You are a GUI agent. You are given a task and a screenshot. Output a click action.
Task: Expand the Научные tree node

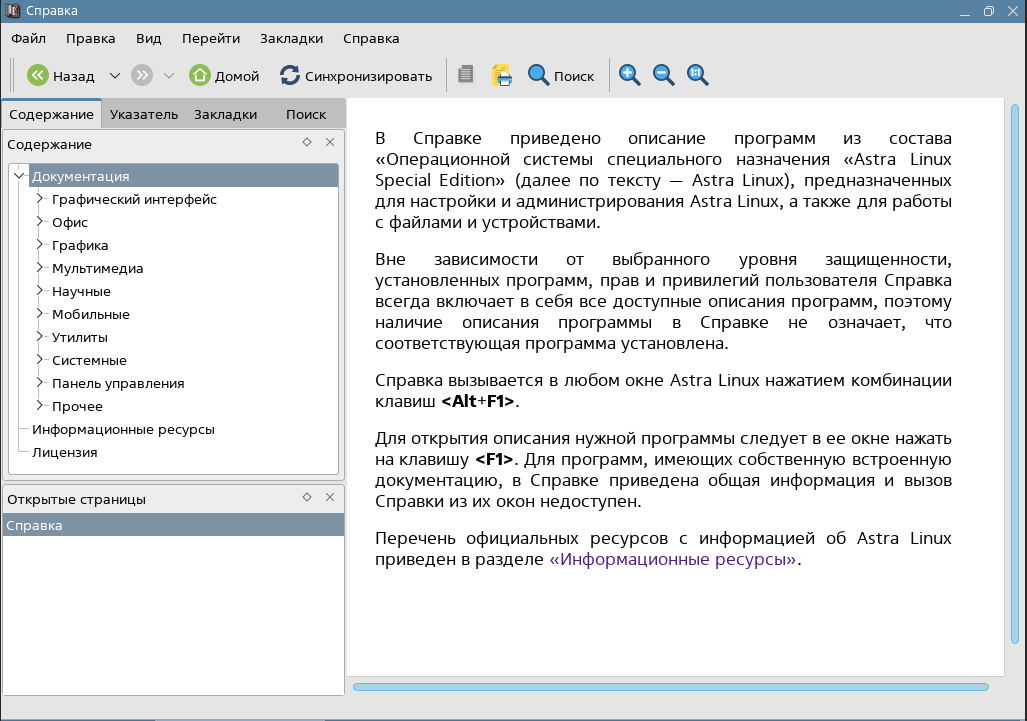39,290
